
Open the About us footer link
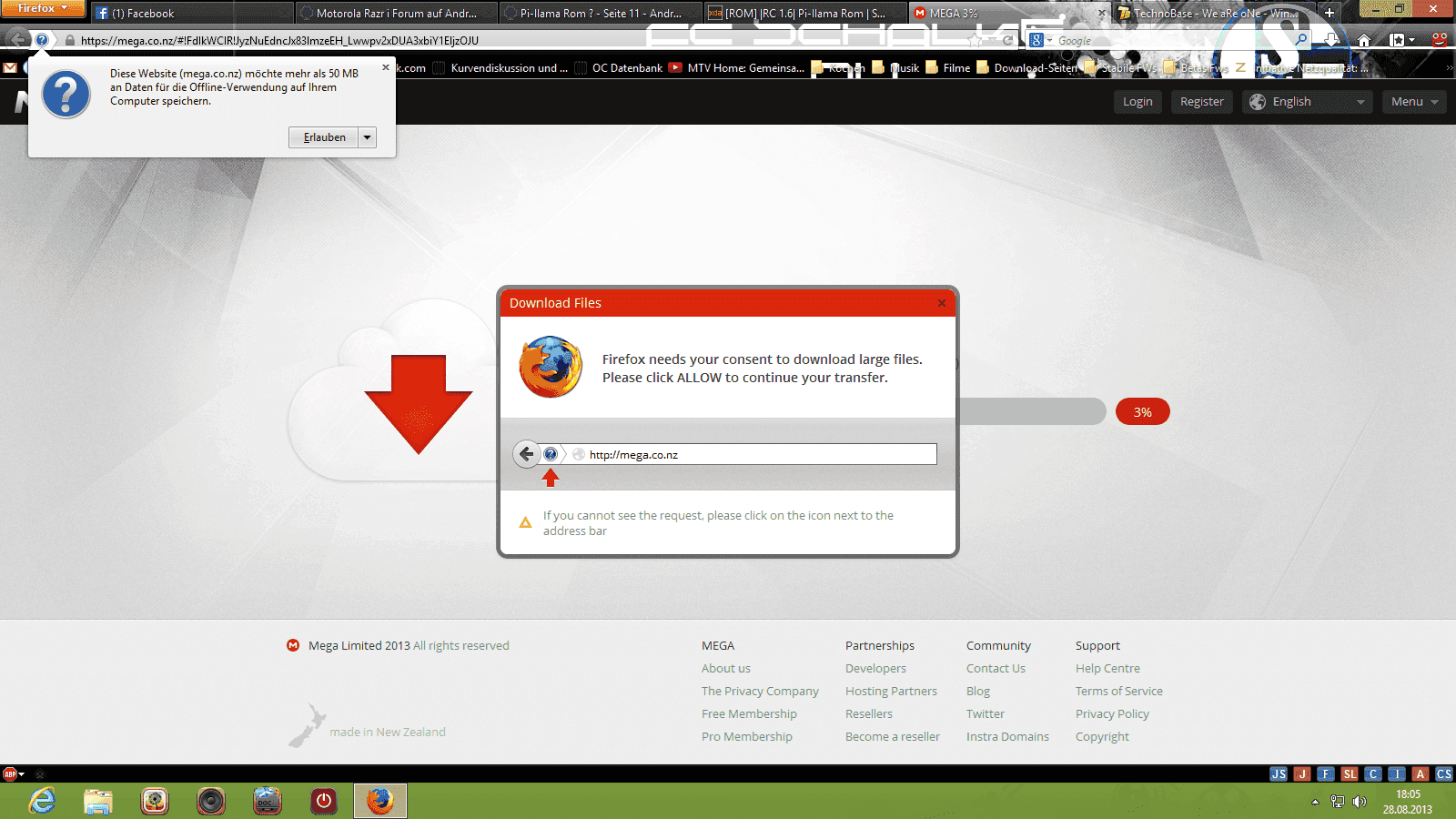point(726,668)
